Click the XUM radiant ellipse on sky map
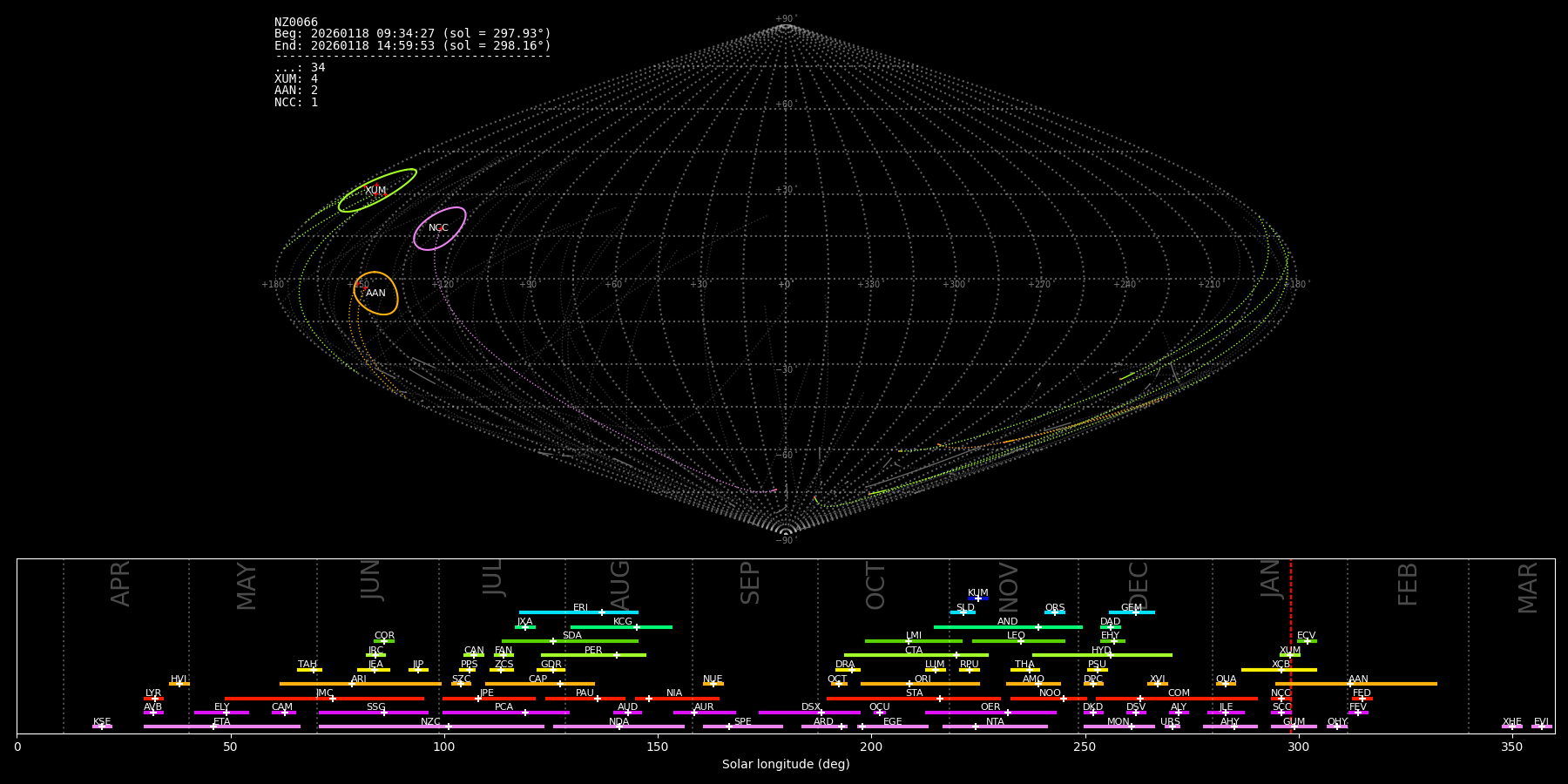Viewport: 1568px width, 784px height. point(377,190)
